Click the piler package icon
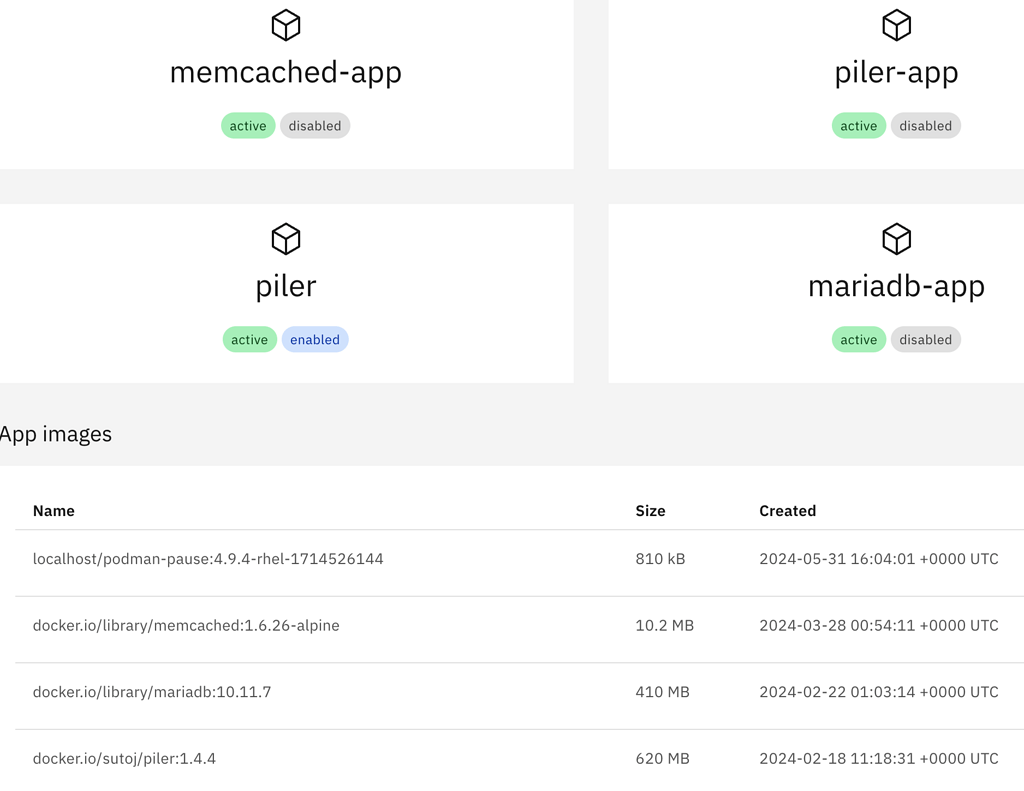This screenshot has height=791, width=1024. [286, 239]
